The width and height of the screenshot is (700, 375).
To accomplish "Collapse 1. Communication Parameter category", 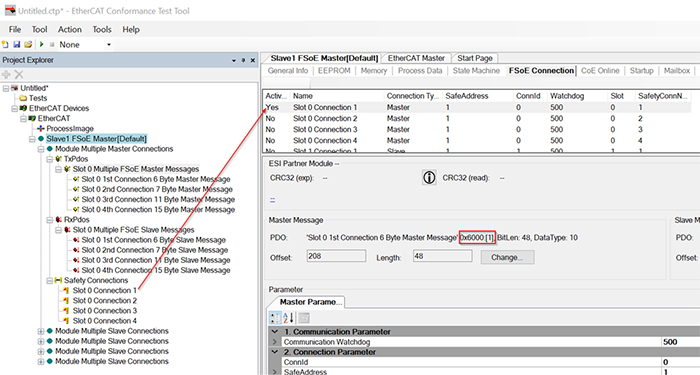I will tap(275, 332).
